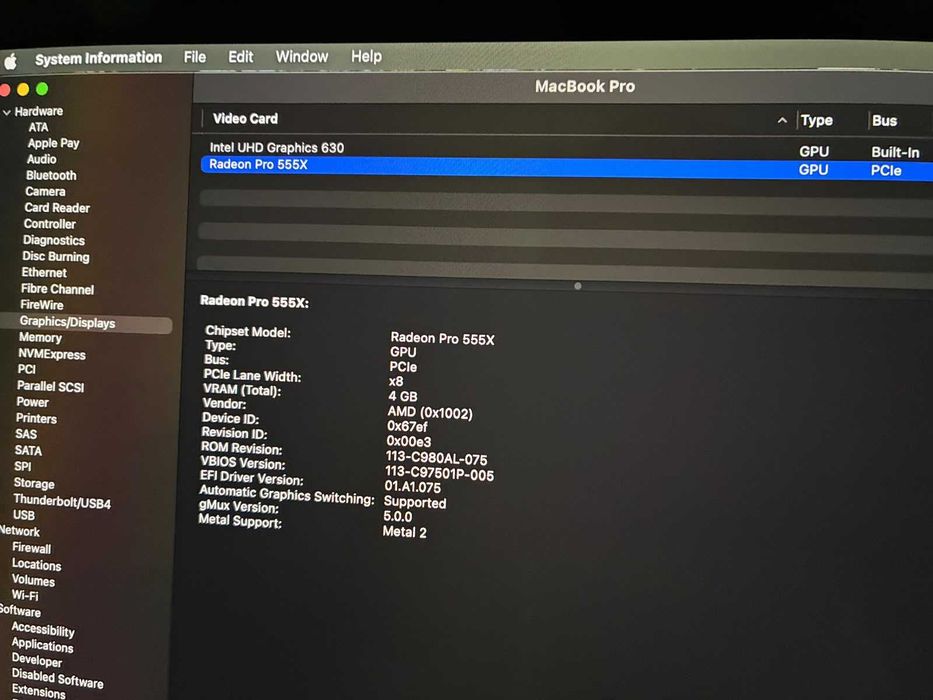The image size is (933, 700).
Task: Select Disc Burning in the sidebar
Action: pos(55,257)
